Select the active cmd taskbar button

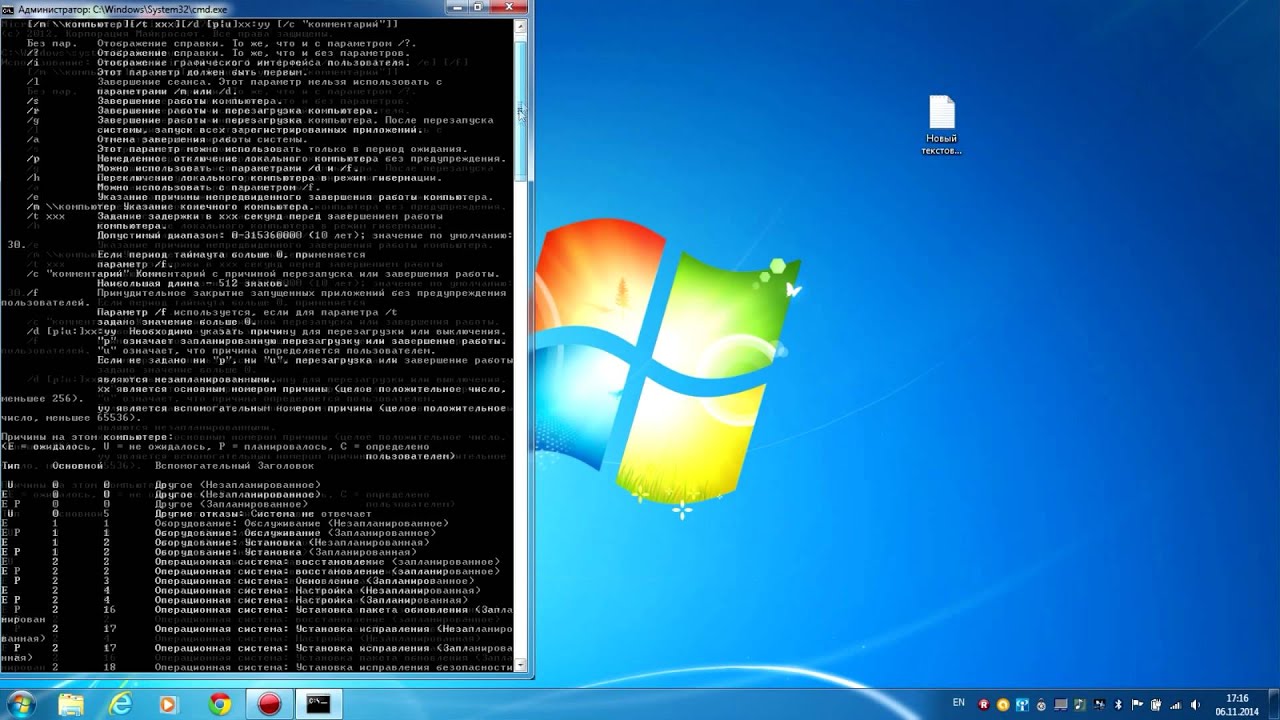pos(319,704)
